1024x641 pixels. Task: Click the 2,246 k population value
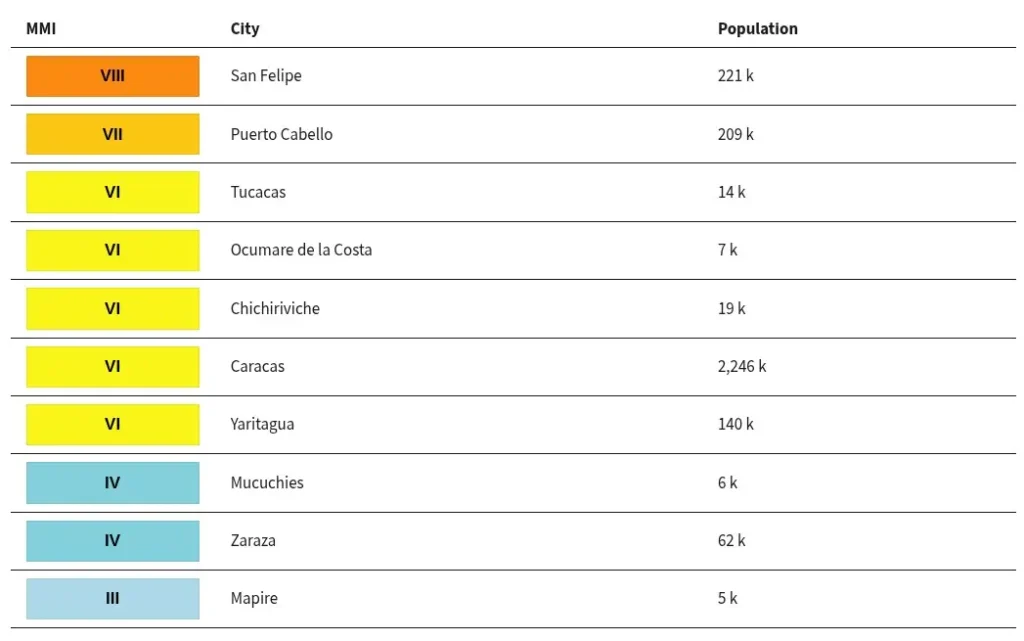742,366
